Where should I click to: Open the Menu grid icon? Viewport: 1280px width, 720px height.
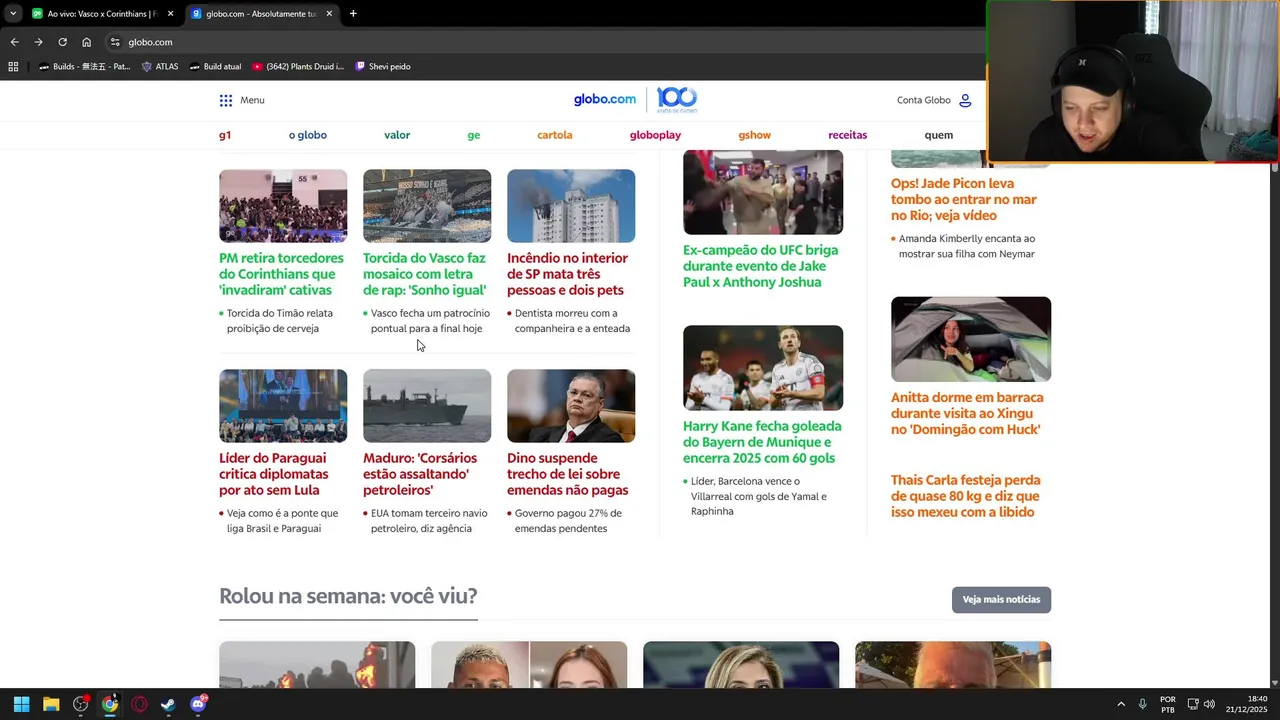click(x=226, y=100)
